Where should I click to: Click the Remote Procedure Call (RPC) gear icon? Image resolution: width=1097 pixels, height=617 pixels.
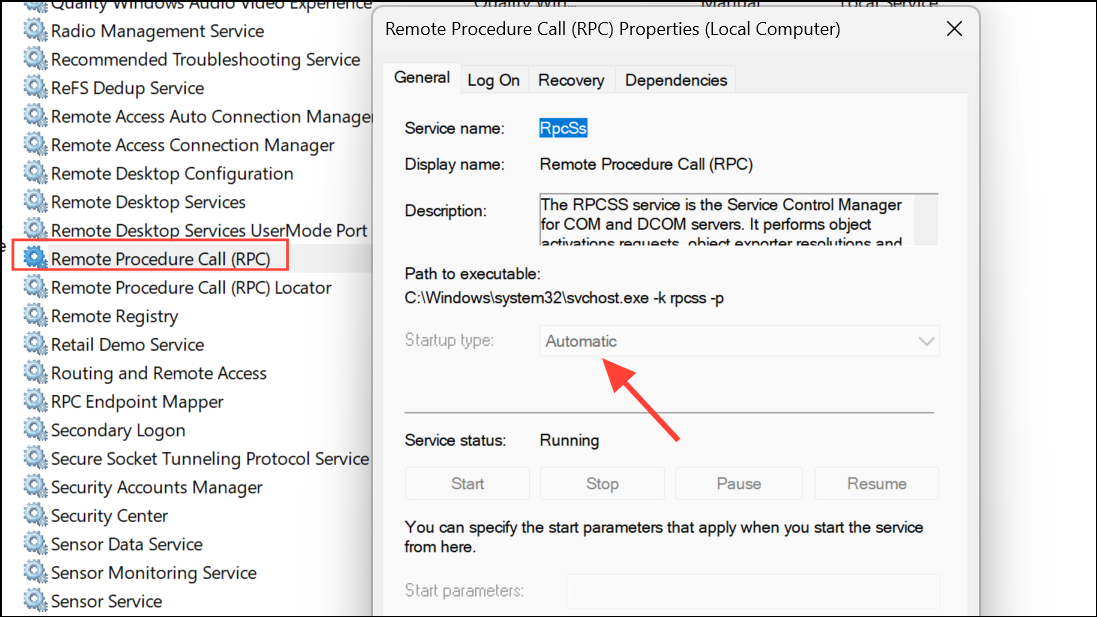pyautogui.click(x=34, y=258)
